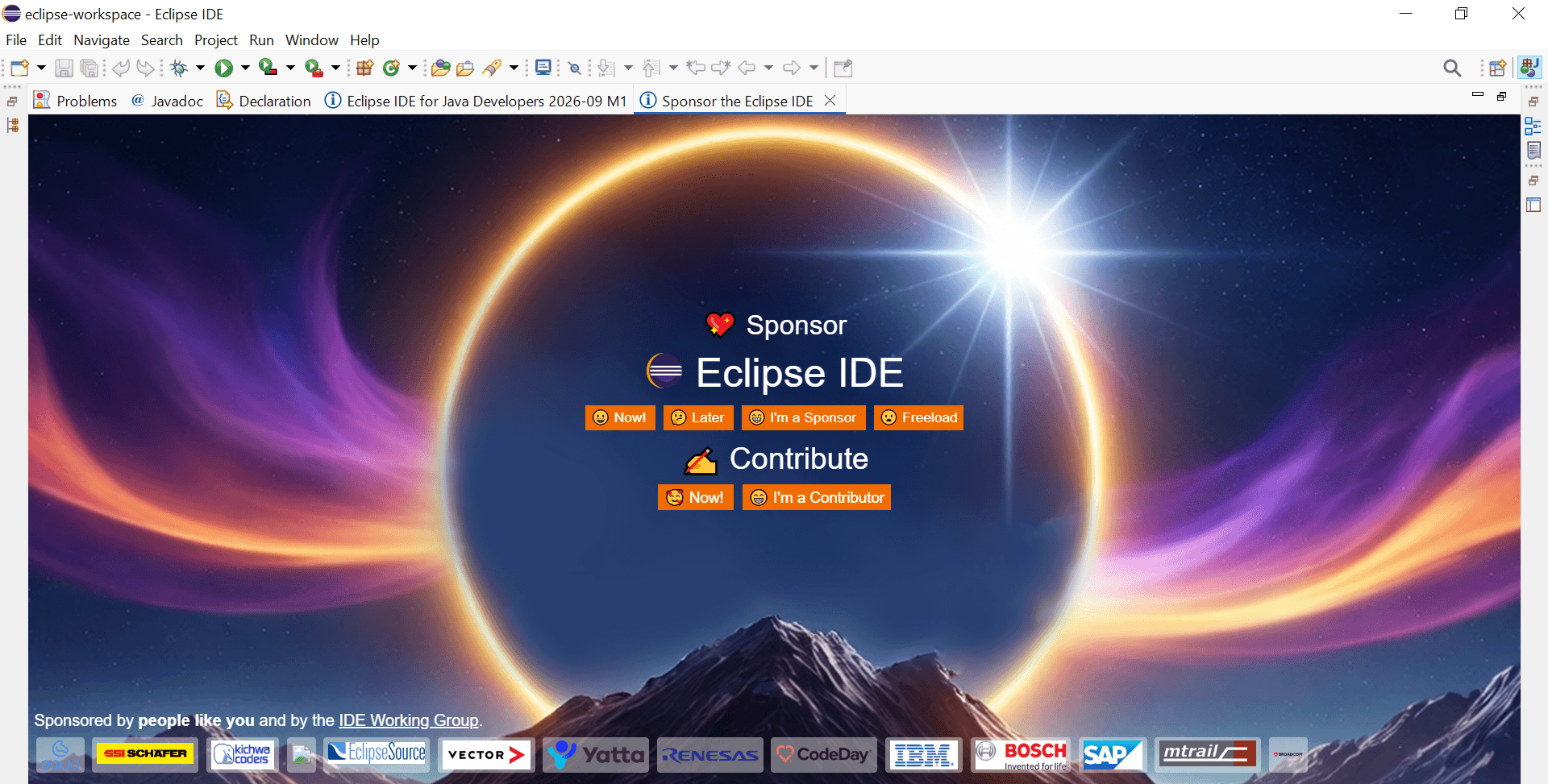Follow the IDE Working Group link
The width and height of the screenshot is (1548, 784).
point(409,720)
